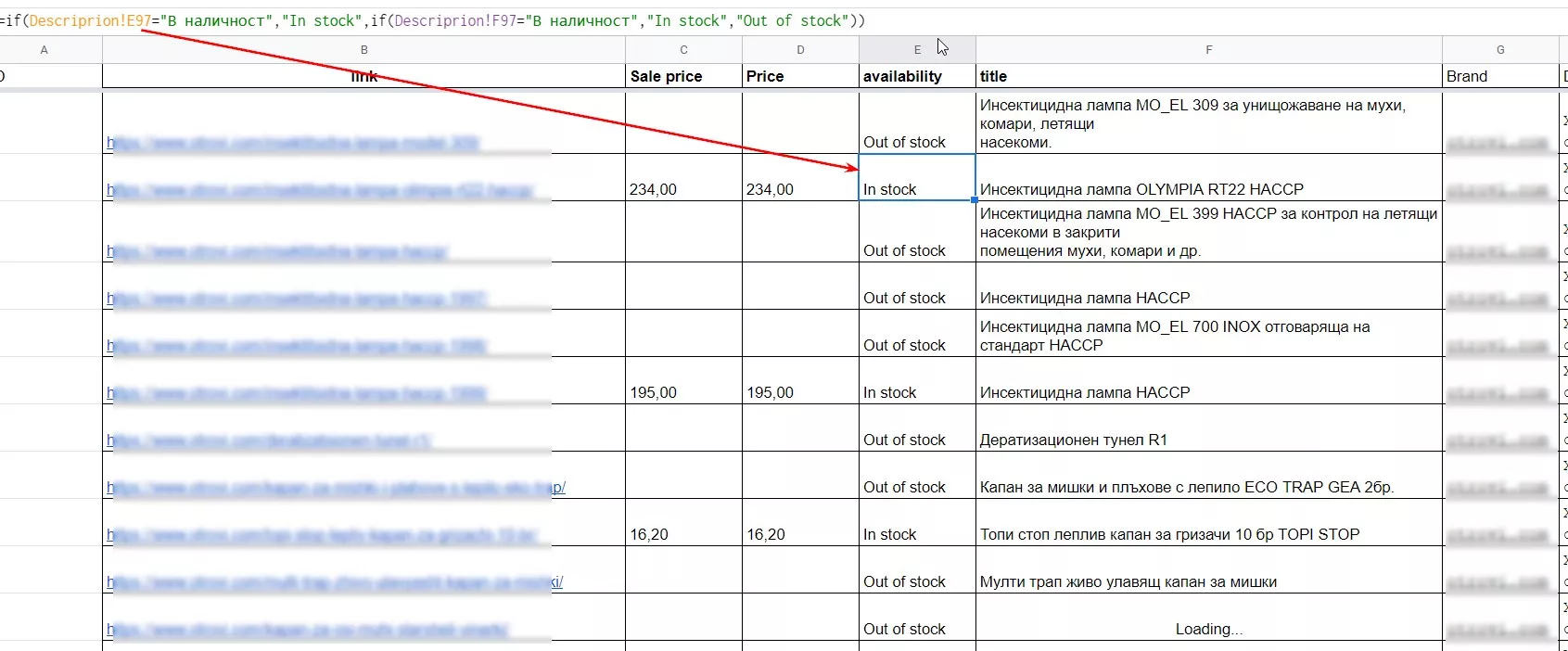Select title 'Мулти трап живо улавящ капан'
The width and height of the screenshot is (1568, 651).
pyautogui.click(x=1209, y=569)
